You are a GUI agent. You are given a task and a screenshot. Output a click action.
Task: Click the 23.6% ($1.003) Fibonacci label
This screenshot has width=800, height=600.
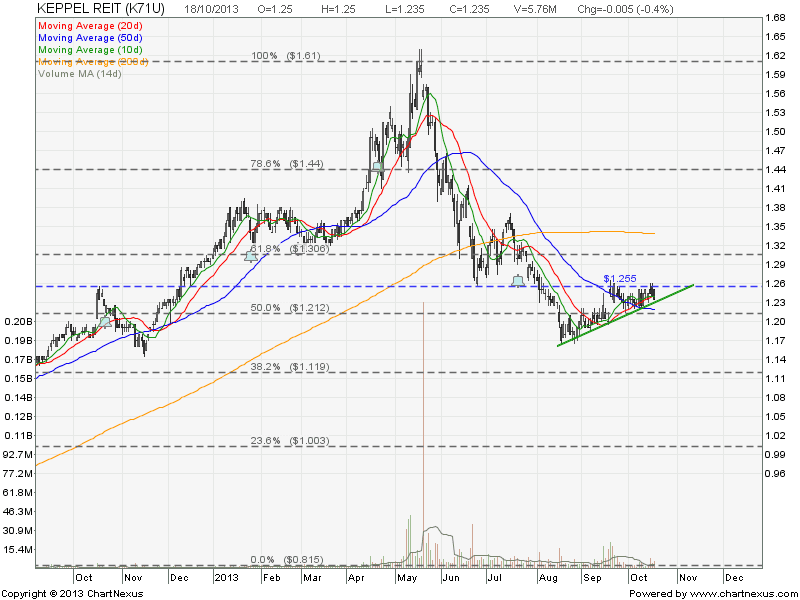tap(290, 440)
